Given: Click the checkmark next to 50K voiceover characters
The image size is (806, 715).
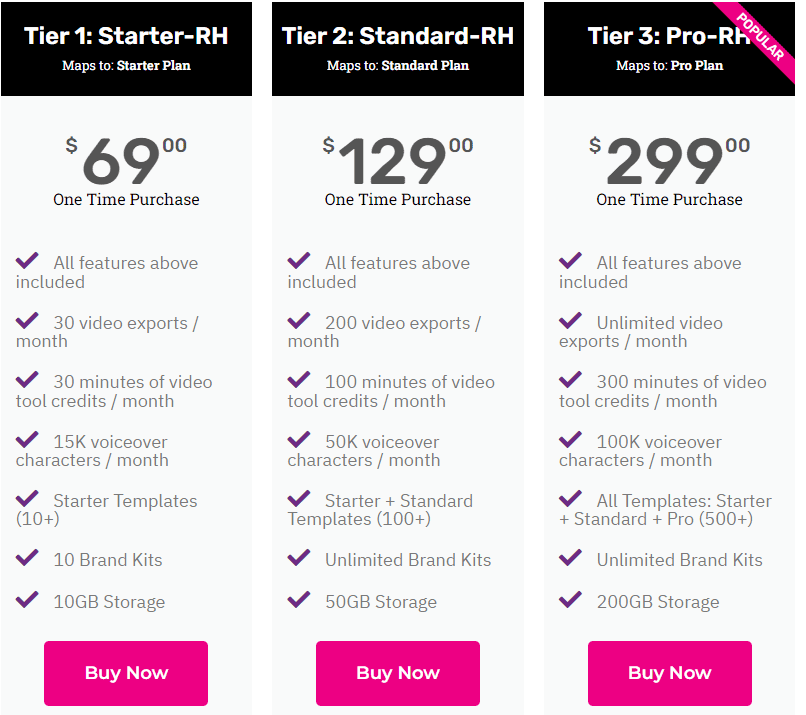Looking at the screenshot, I should [x=298, y=439].
